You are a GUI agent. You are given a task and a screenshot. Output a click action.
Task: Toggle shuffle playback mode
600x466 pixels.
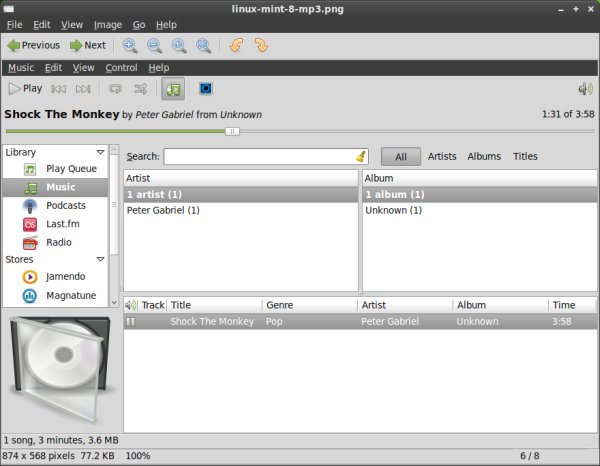(141, 89)
